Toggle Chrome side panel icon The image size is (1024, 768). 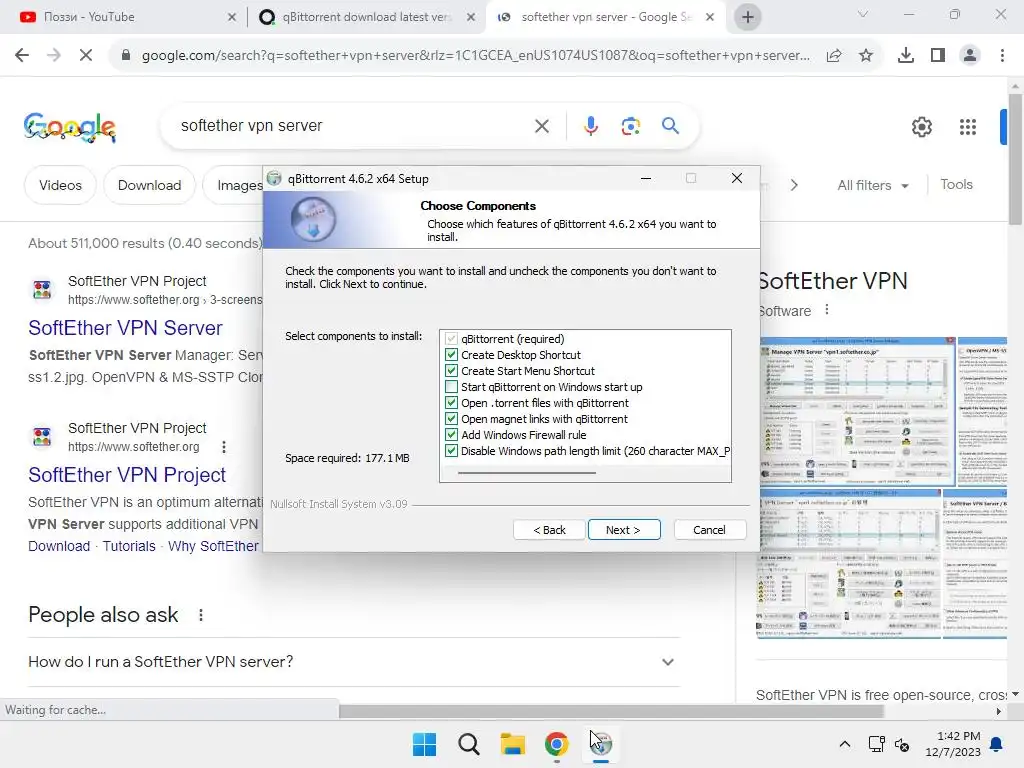(938, 56)
